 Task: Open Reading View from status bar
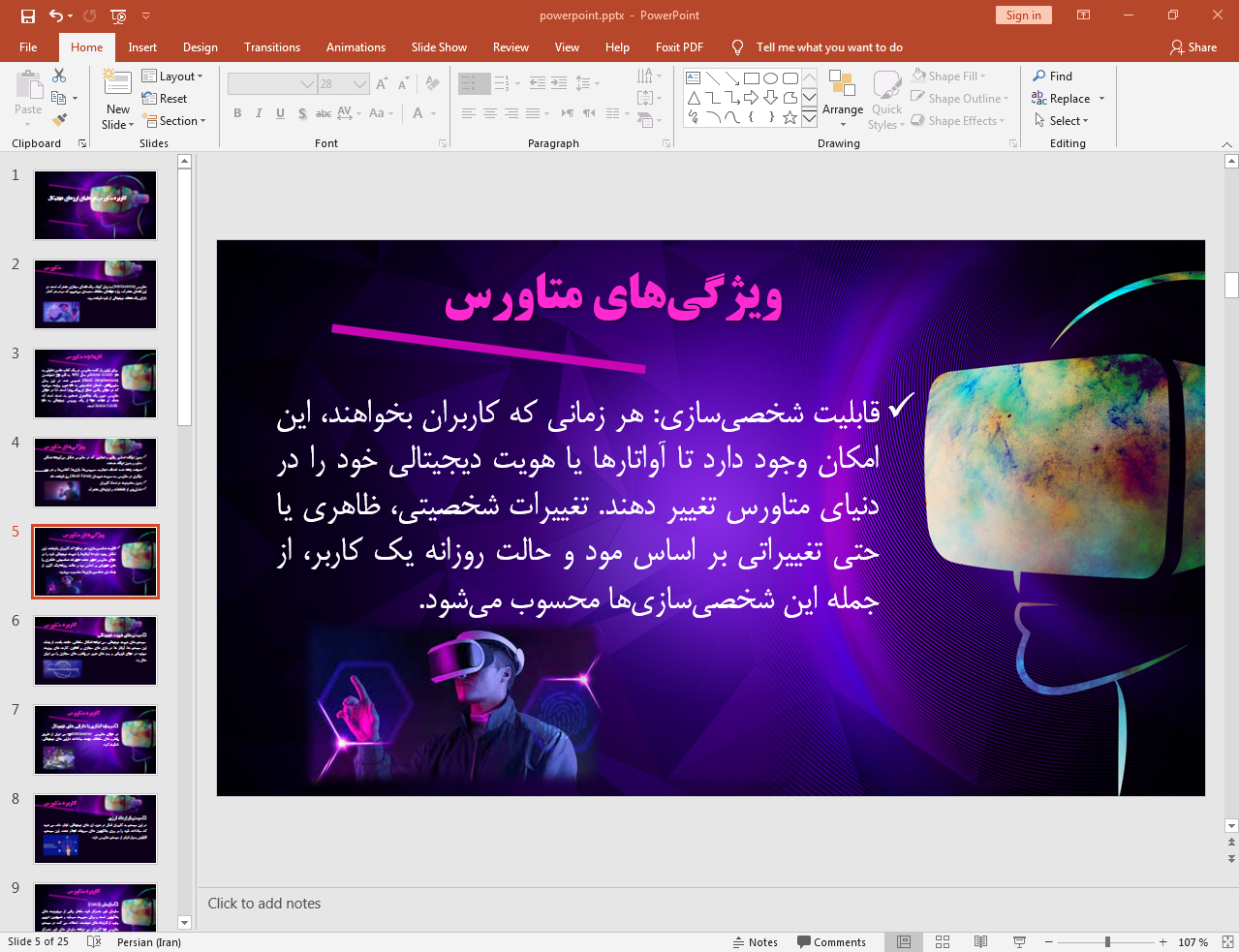coord(980,941)
